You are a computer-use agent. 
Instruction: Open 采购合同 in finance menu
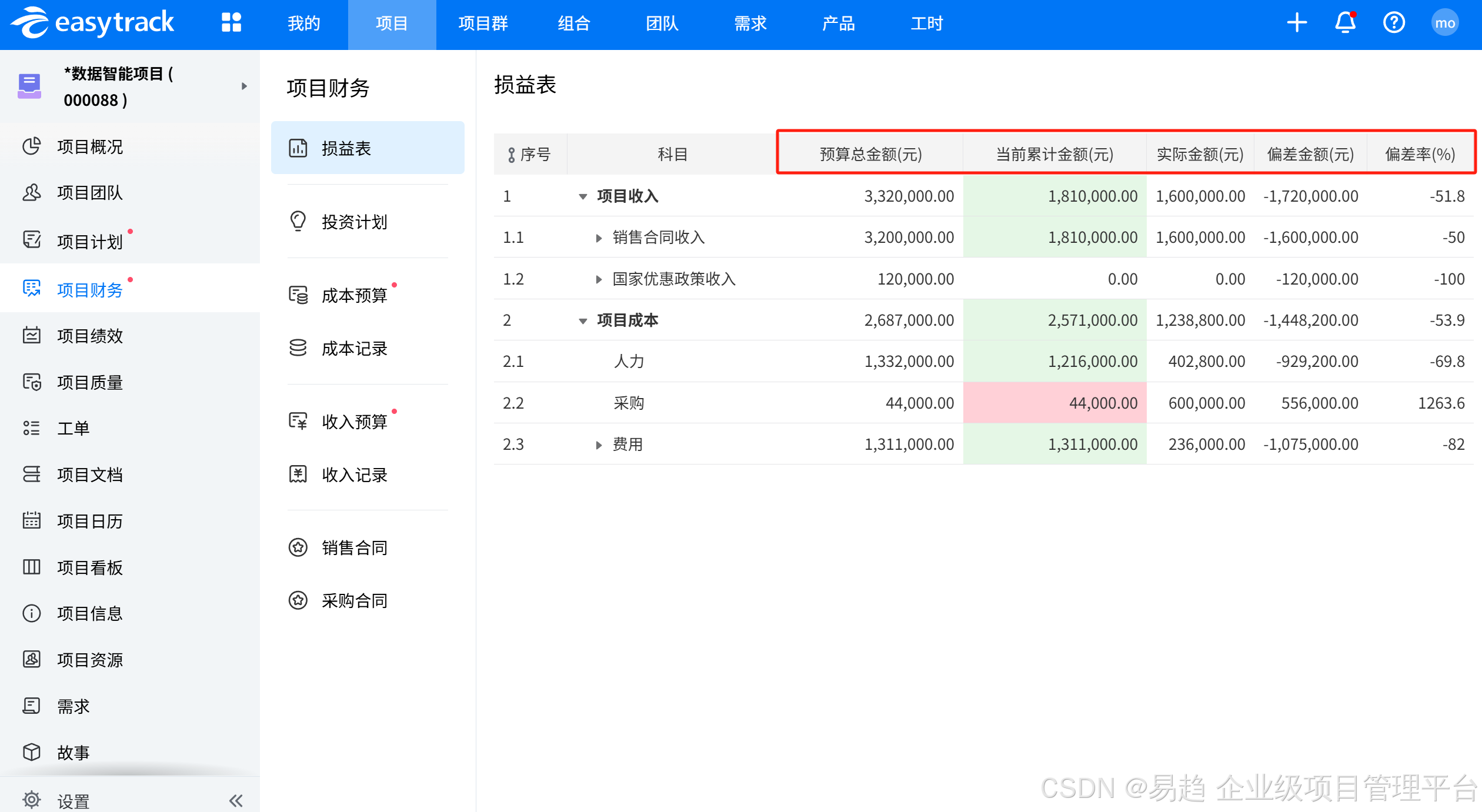click(354, 600)
